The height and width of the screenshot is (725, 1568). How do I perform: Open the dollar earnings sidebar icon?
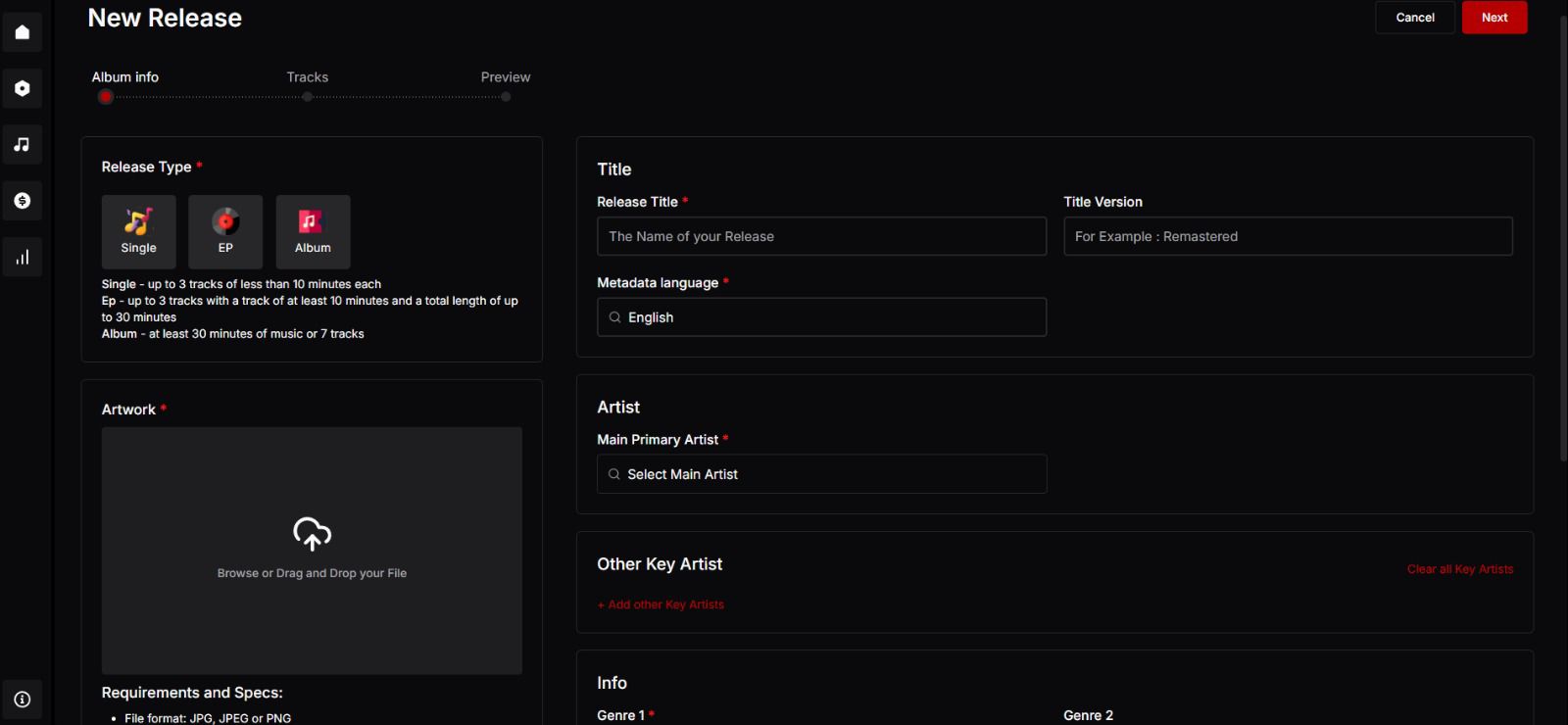[23, 201]
